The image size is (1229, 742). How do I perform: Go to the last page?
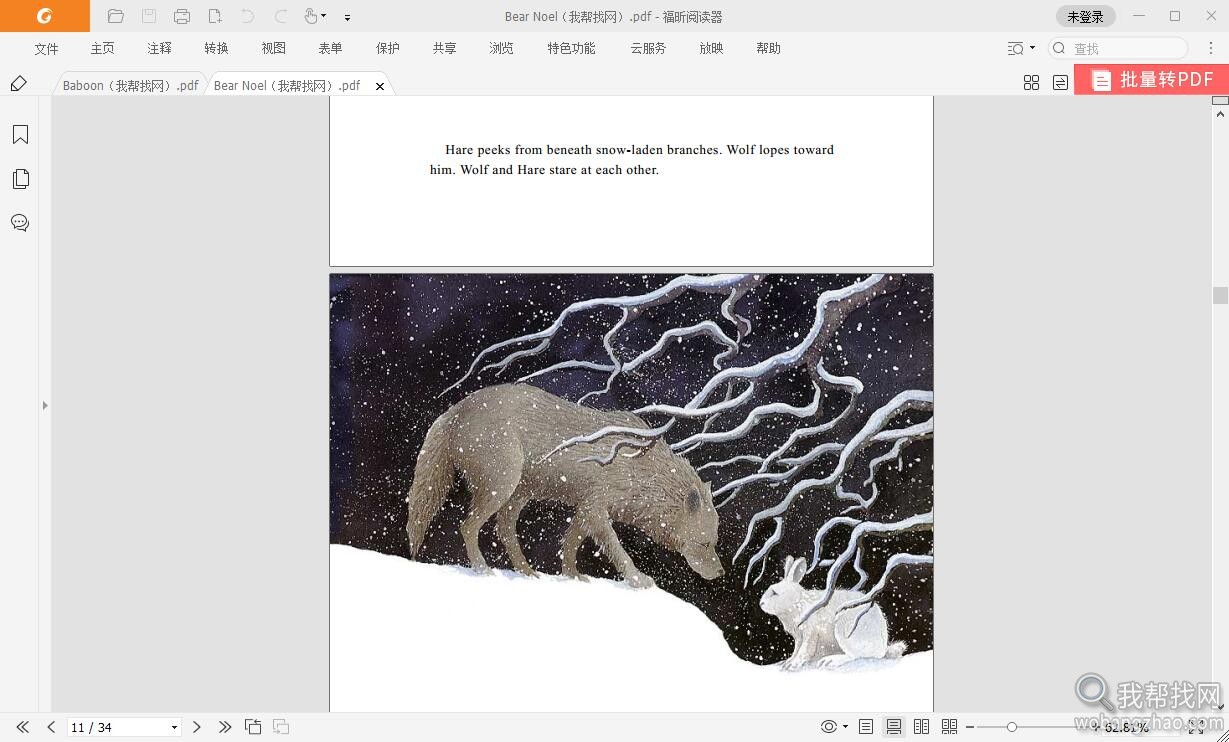point(225,727)
